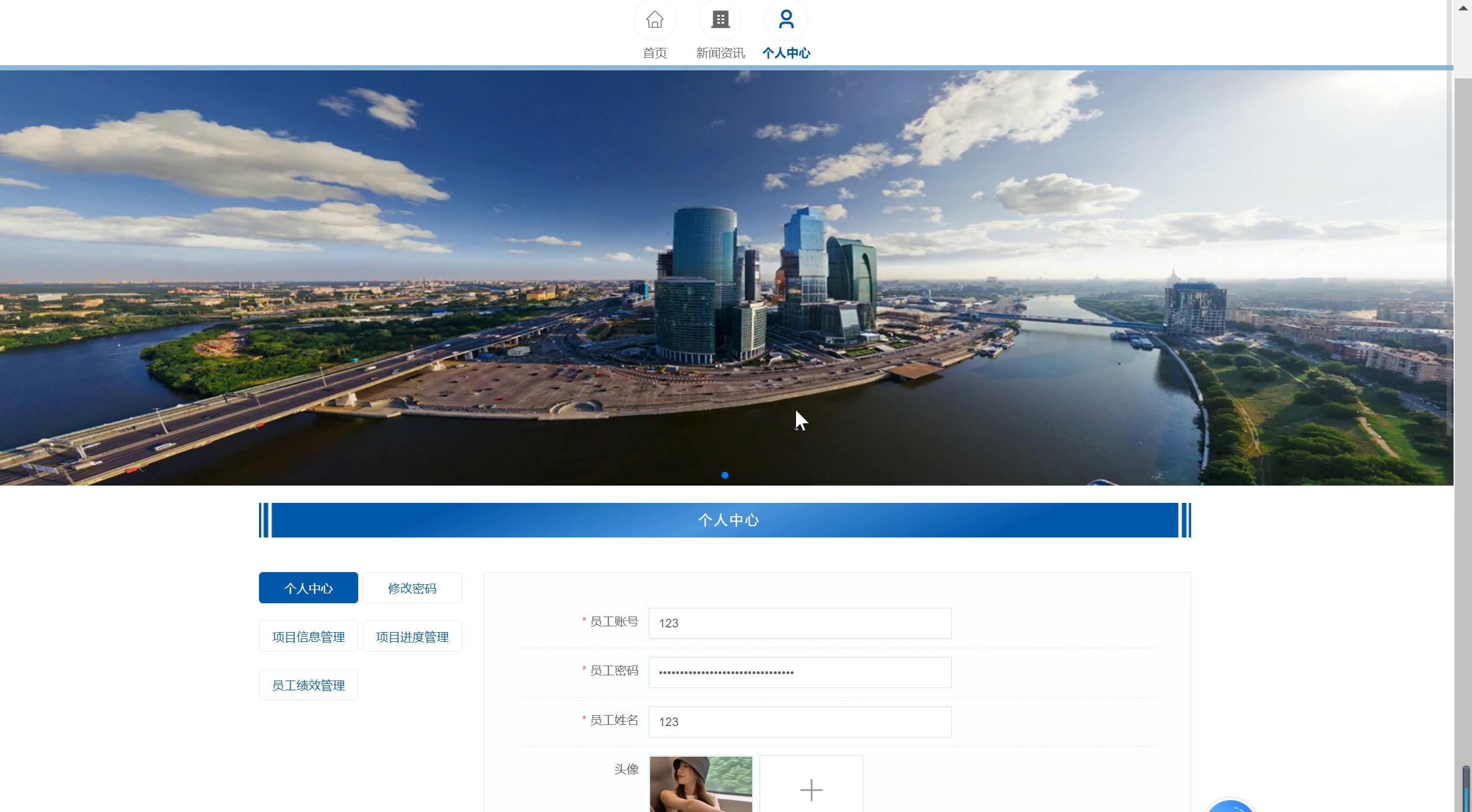Click the plus icon to upload avatar
This screenshot has width=1472, height=812.
pos(811,789)
